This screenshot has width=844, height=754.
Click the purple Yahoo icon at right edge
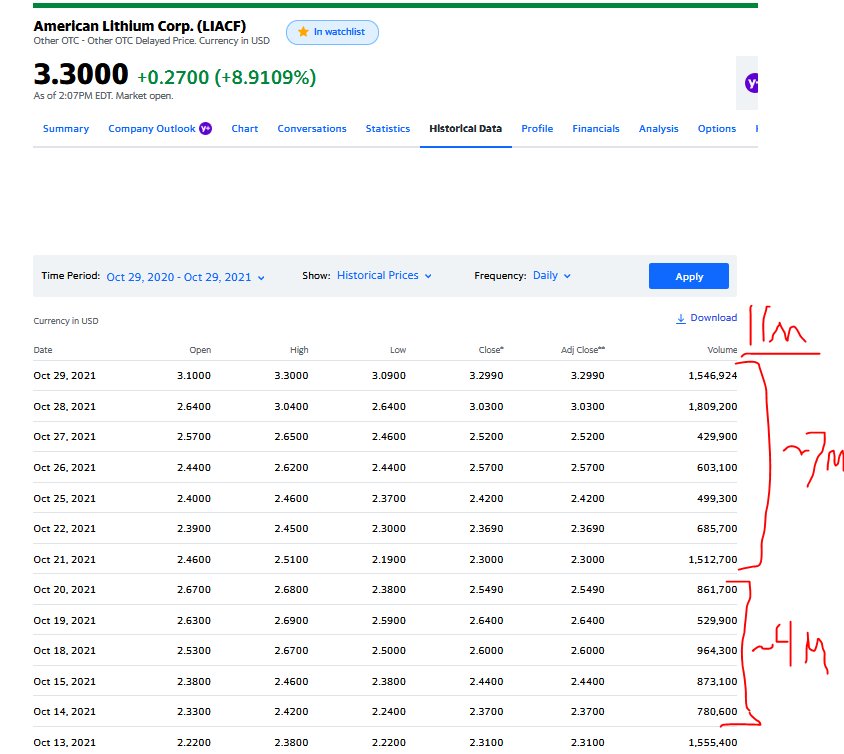tap(751, 83)
